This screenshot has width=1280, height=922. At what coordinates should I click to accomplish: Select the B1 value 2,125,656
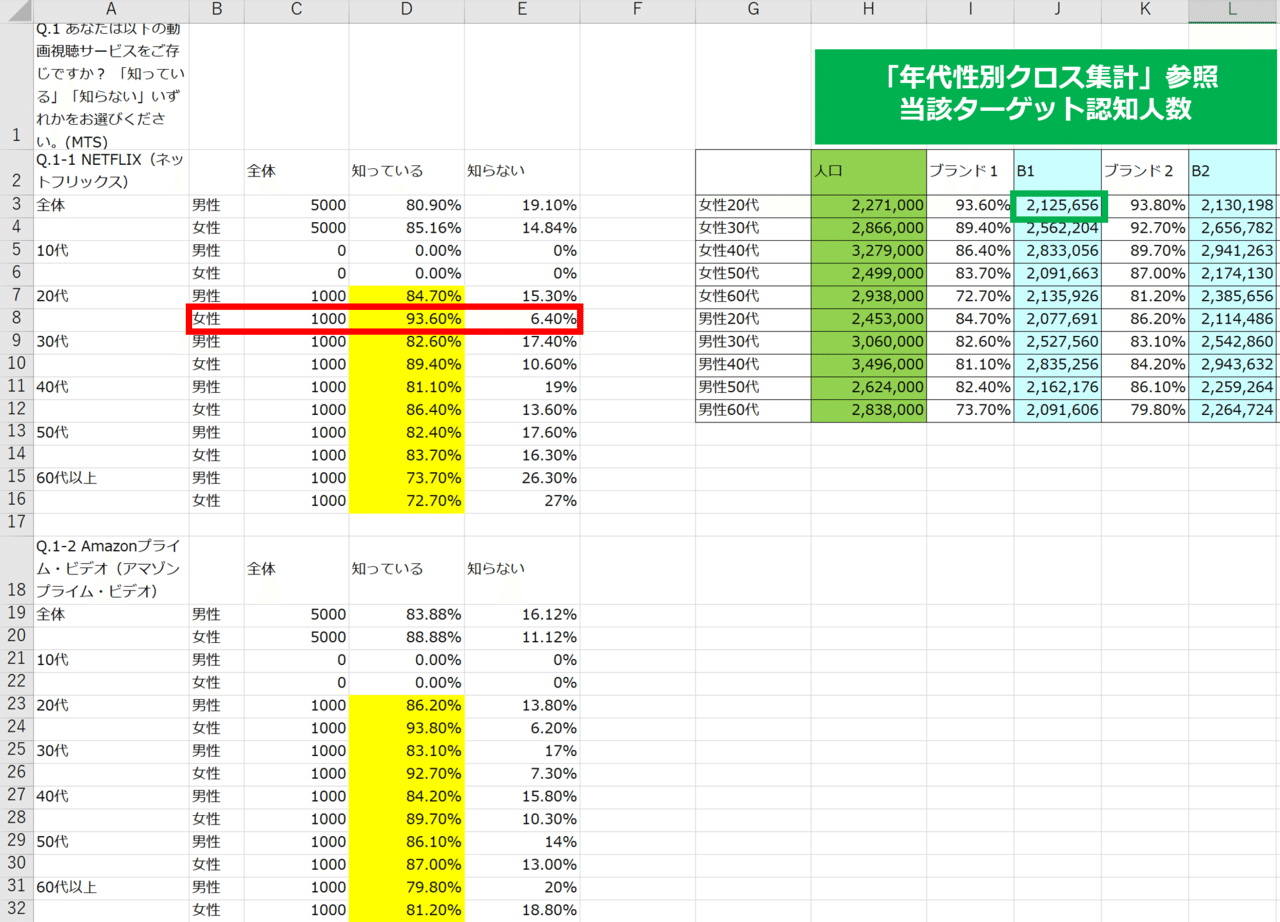point(1057,206)
